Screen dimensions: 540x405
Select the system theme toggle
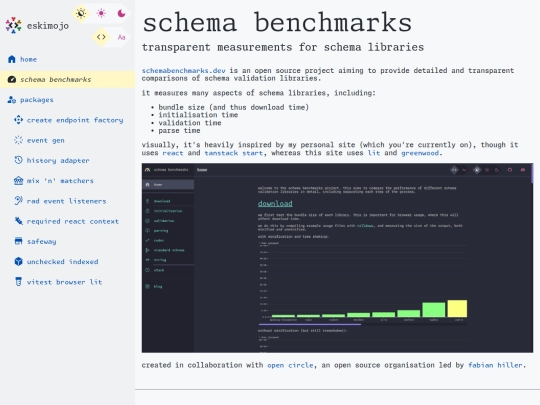[81, 13]
